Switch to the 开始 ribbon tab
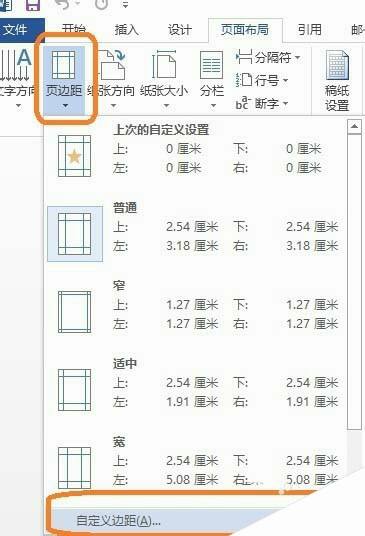This screenshot has height=536, width=365. click(x=73, y=29)
